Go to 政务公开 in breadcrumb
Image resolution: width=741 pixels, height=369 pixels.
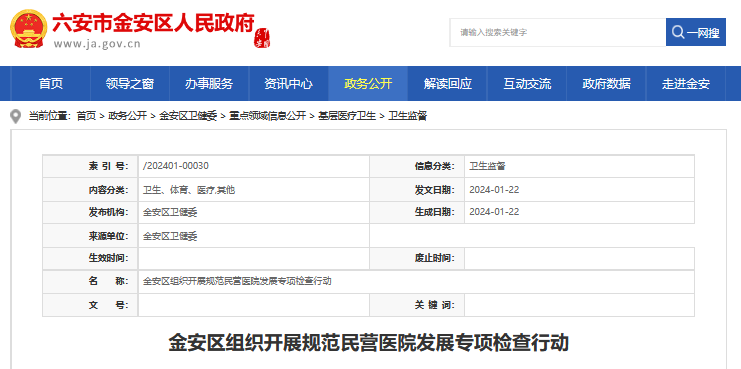click(128, 116)
